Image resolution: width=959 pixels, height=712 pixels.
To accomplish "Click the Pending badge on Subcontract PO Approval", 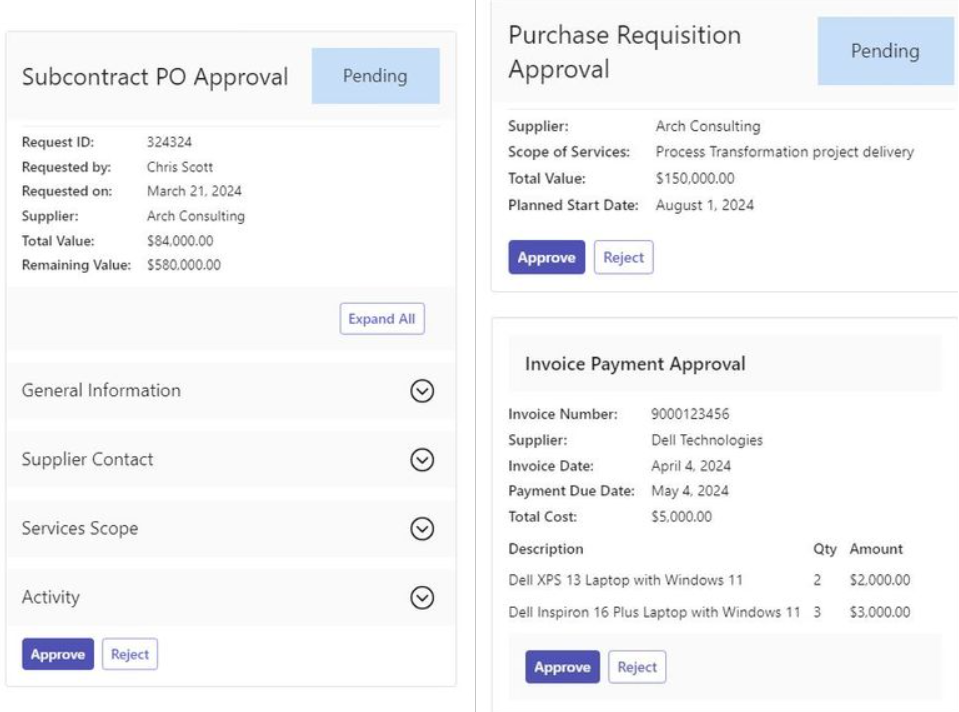I will click(x=374, y=74).
